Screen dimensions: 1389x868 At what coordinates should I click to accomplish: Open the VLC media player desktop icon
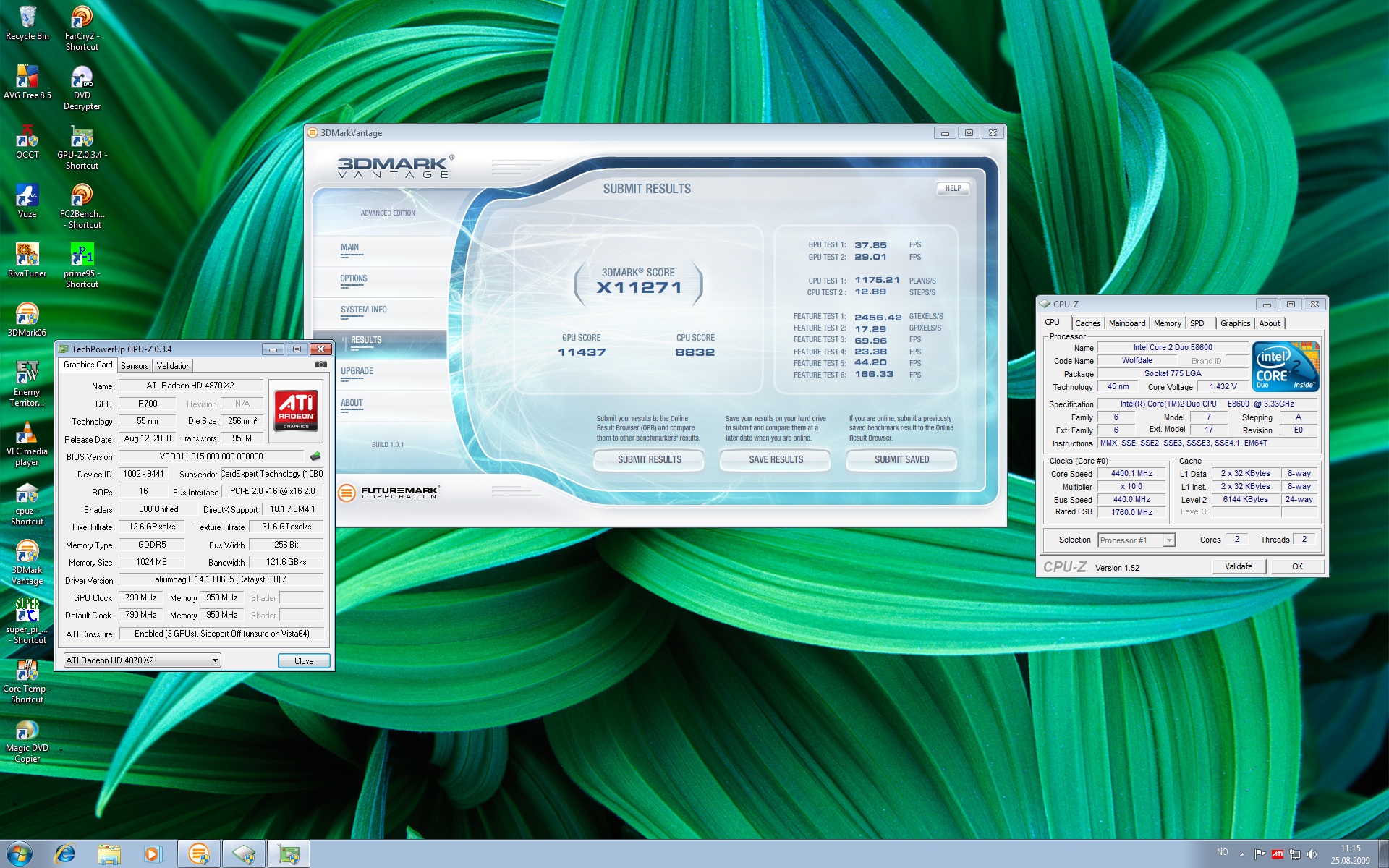click(x=27, y=433)
